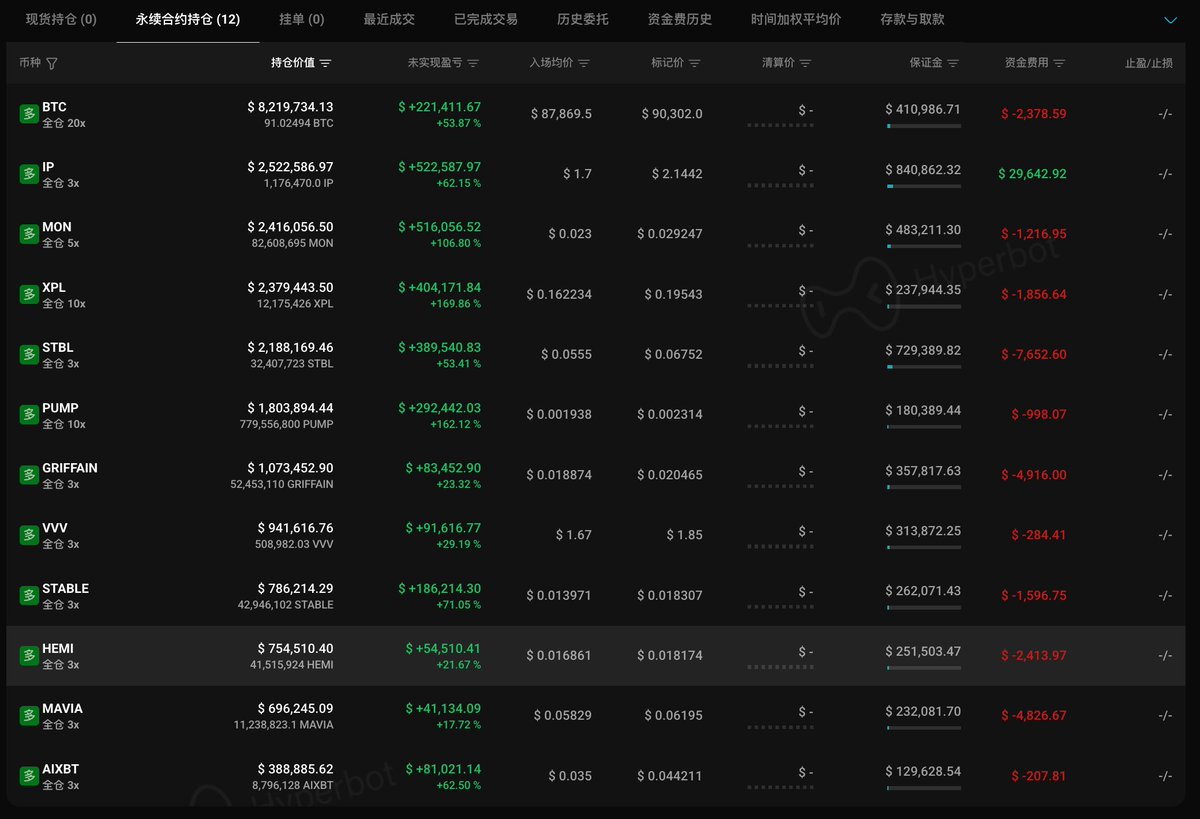Click the long badge icon beside MON
The height and width of the screenshot is (819, 1200).
click(29, 234)
